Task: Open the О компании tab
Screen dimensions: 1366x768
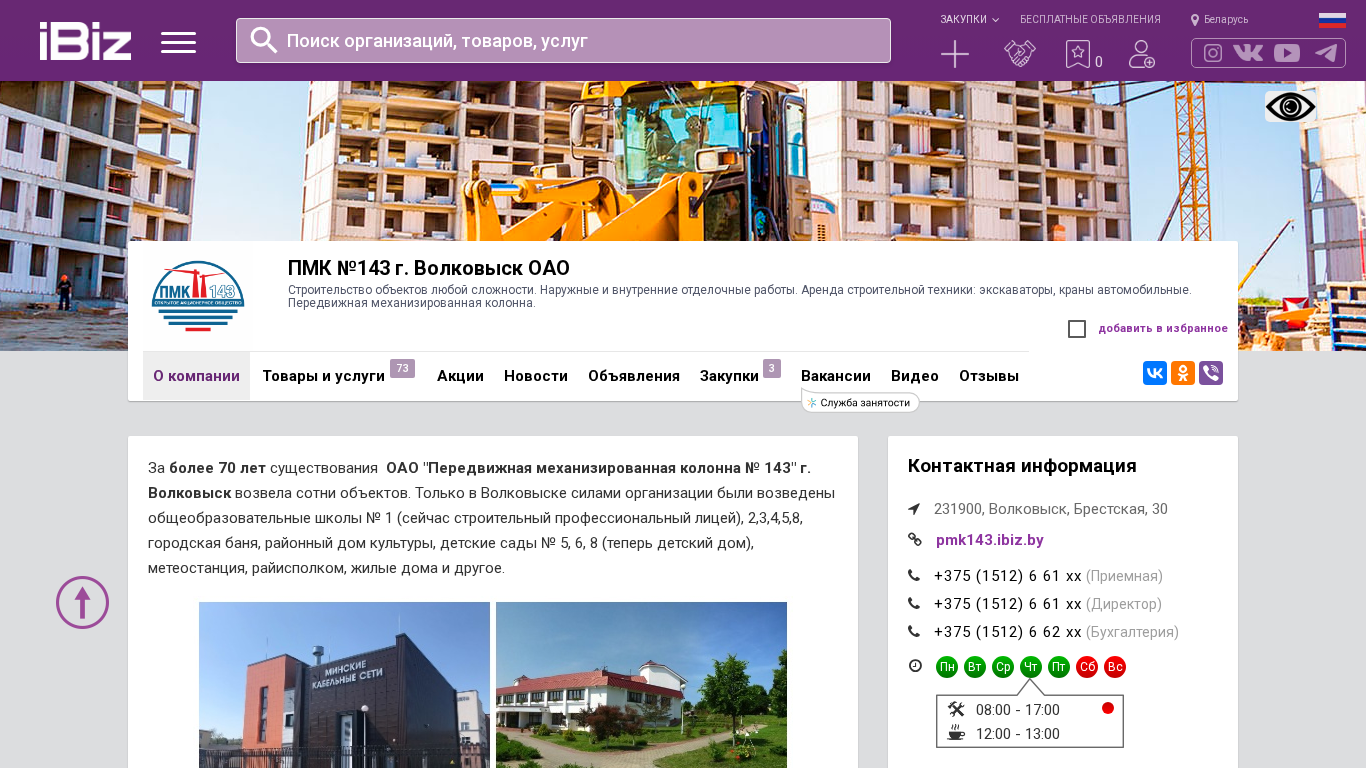Action: (x=196, y=376)
